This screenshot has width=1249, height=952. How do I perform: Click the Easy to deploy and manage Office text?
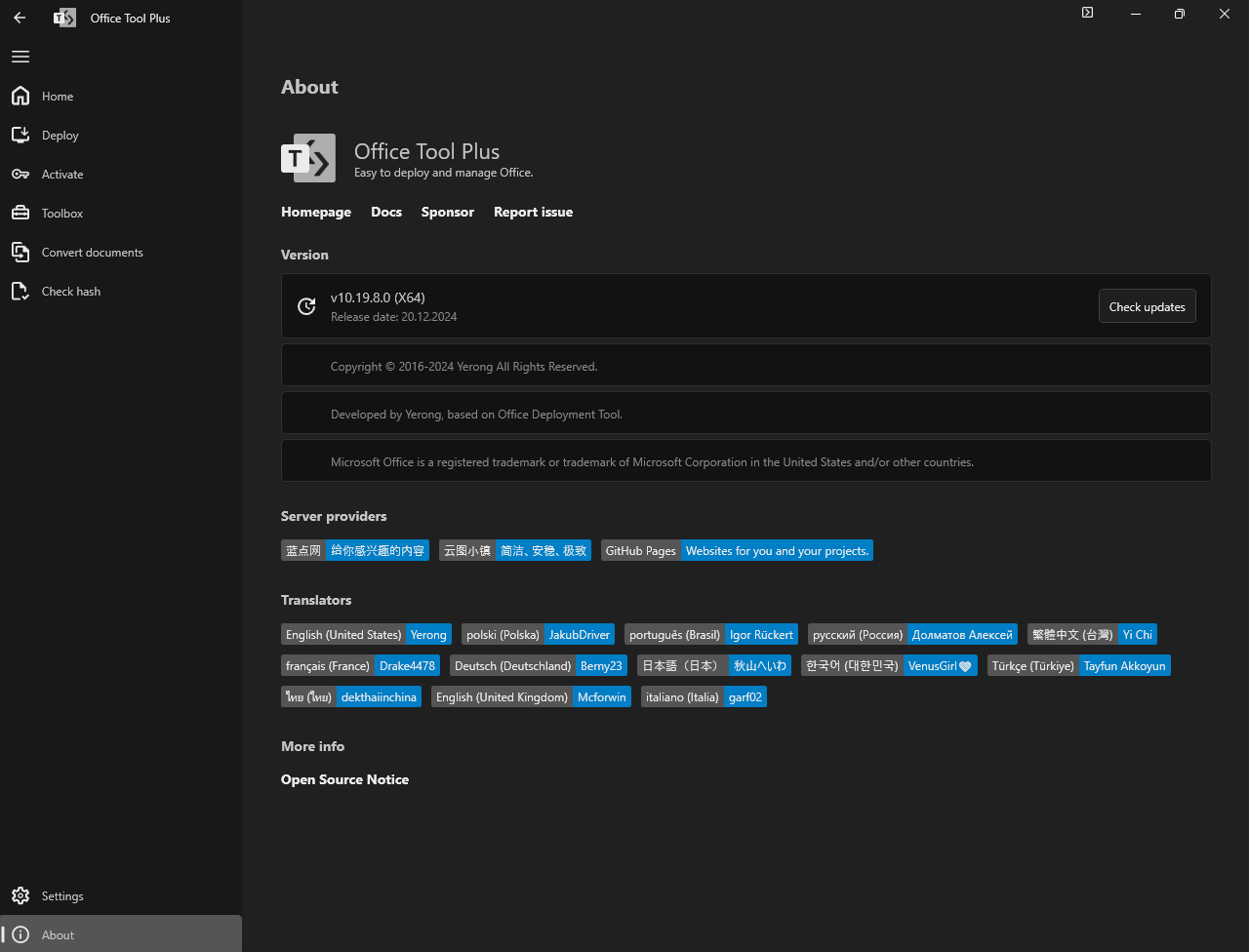(444, 173)
